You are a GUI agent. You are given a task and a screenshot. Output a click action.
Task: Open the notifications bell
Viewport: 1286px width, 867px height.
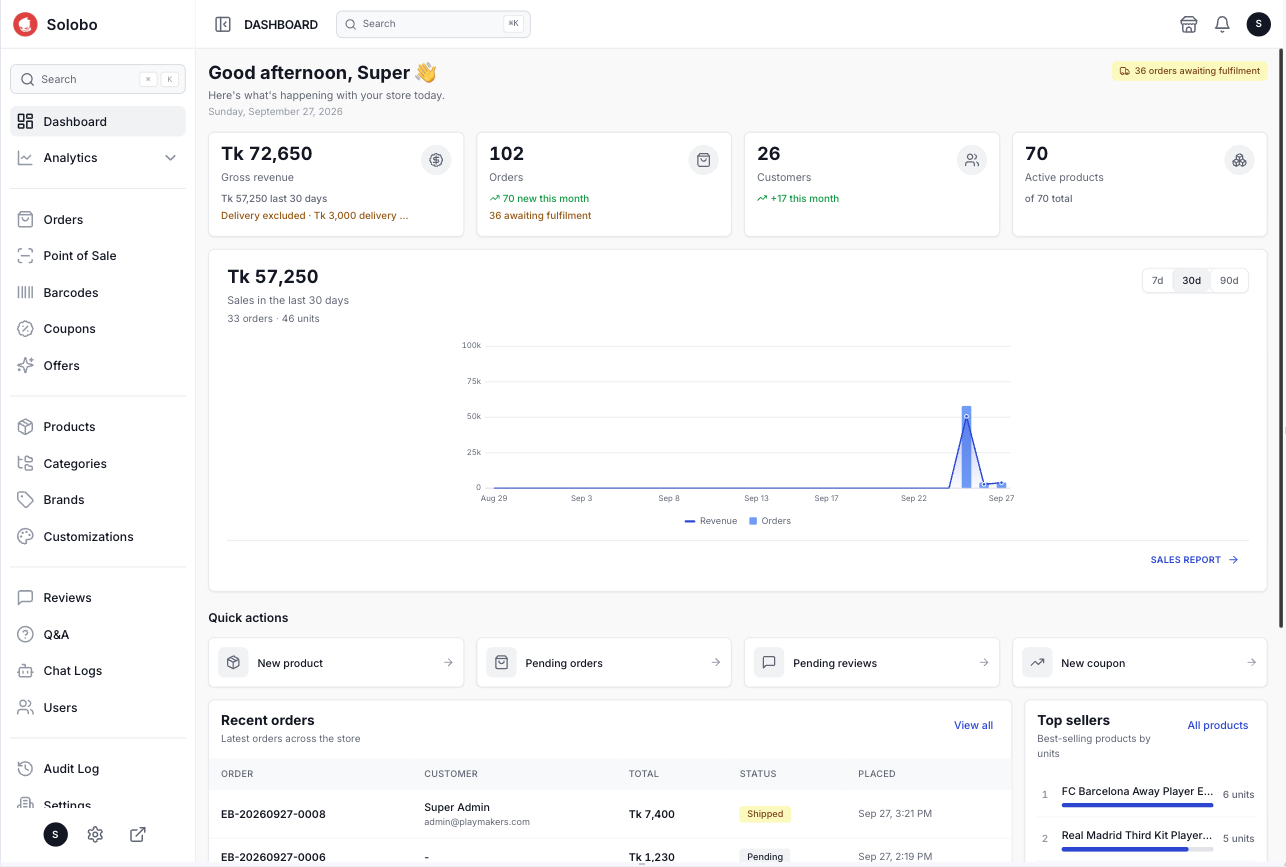pyautogui.click(x=1222, y=24)
